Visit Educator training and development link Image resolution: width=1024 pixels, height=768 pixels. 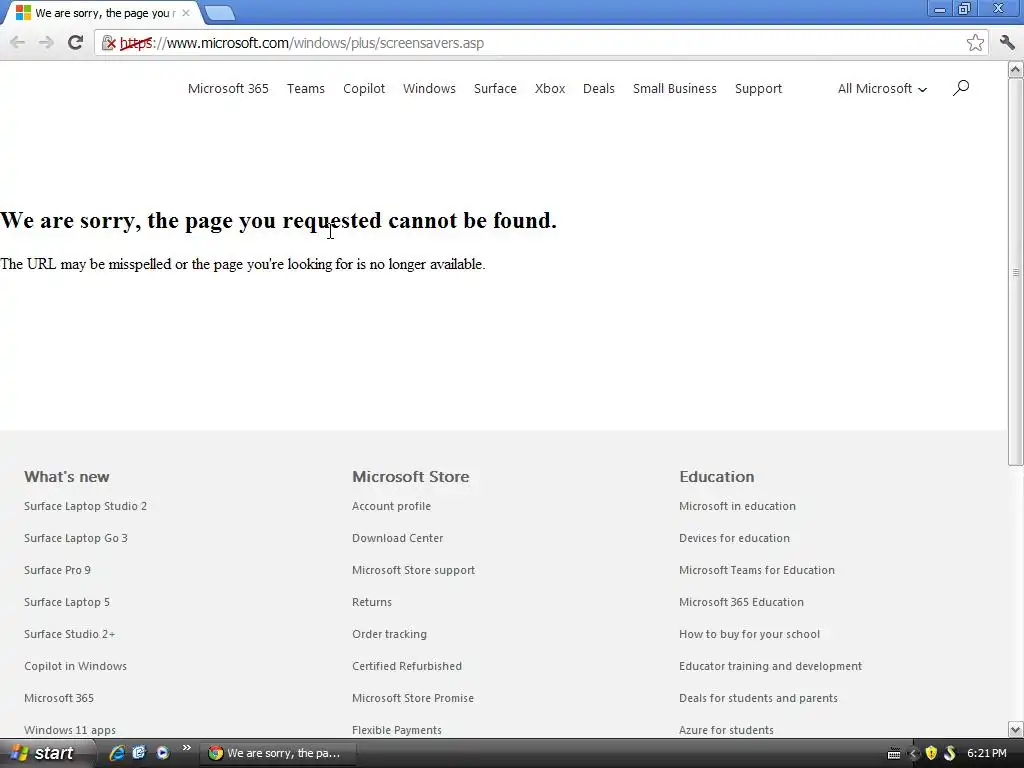click(771, 666)
